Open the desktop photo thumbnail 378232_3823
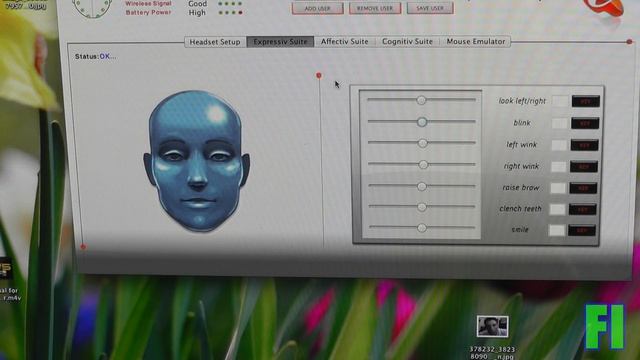The image size is (640, 360). [x=492, y=326]
